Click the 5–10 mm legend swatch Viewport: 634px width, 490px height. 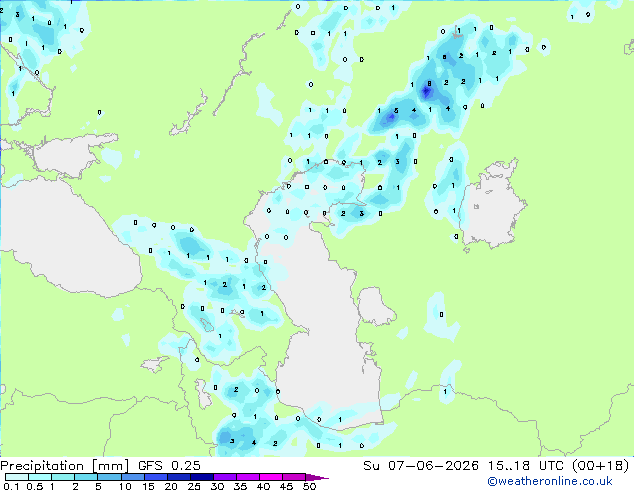tap(109, 477)
